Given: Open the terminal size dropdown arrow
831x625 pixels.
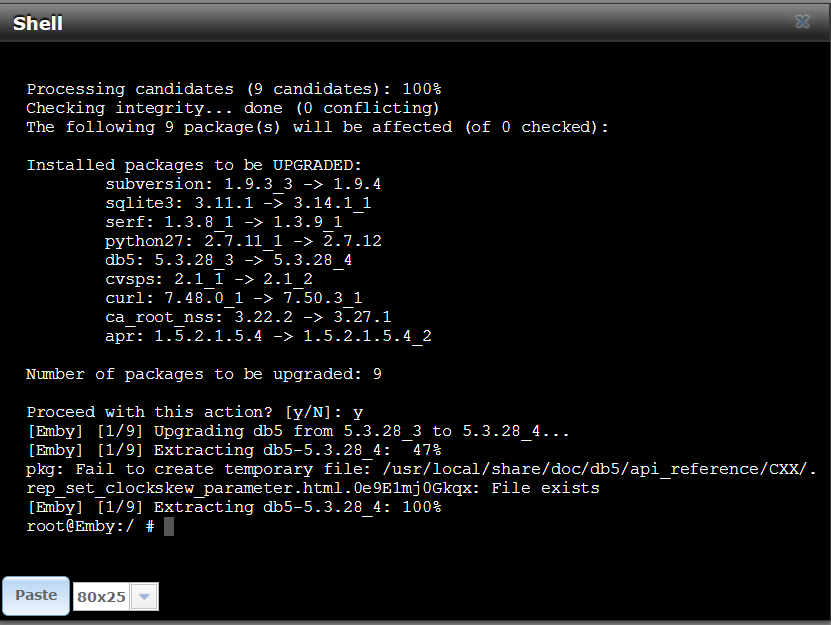Looking at the screenshot, I should point(144,597).
